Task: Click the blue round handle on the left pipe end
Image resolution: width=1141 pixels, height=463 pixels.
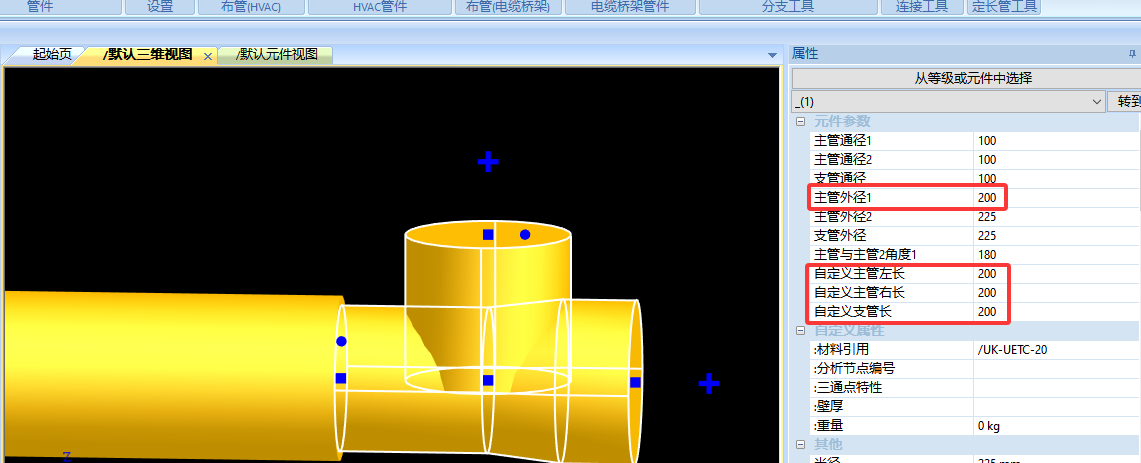Action: point(341,342)
